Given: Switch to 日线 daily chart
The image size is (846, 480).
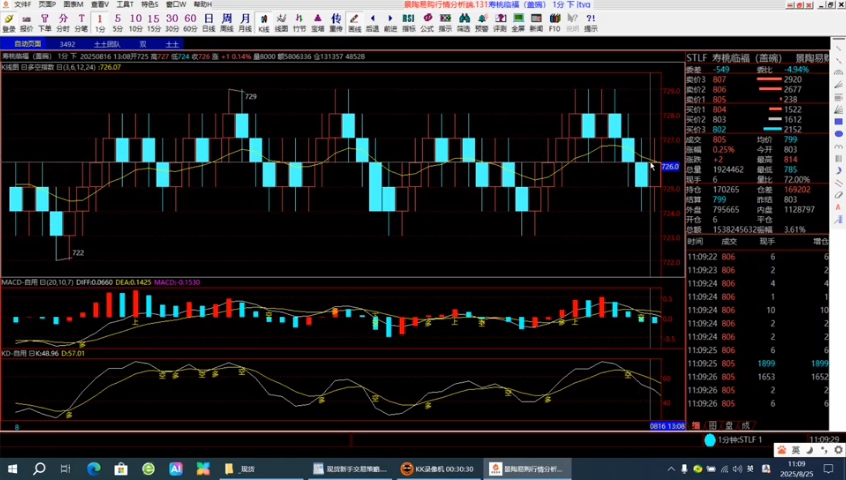Looking at the screenshot, I should point(209,23).
